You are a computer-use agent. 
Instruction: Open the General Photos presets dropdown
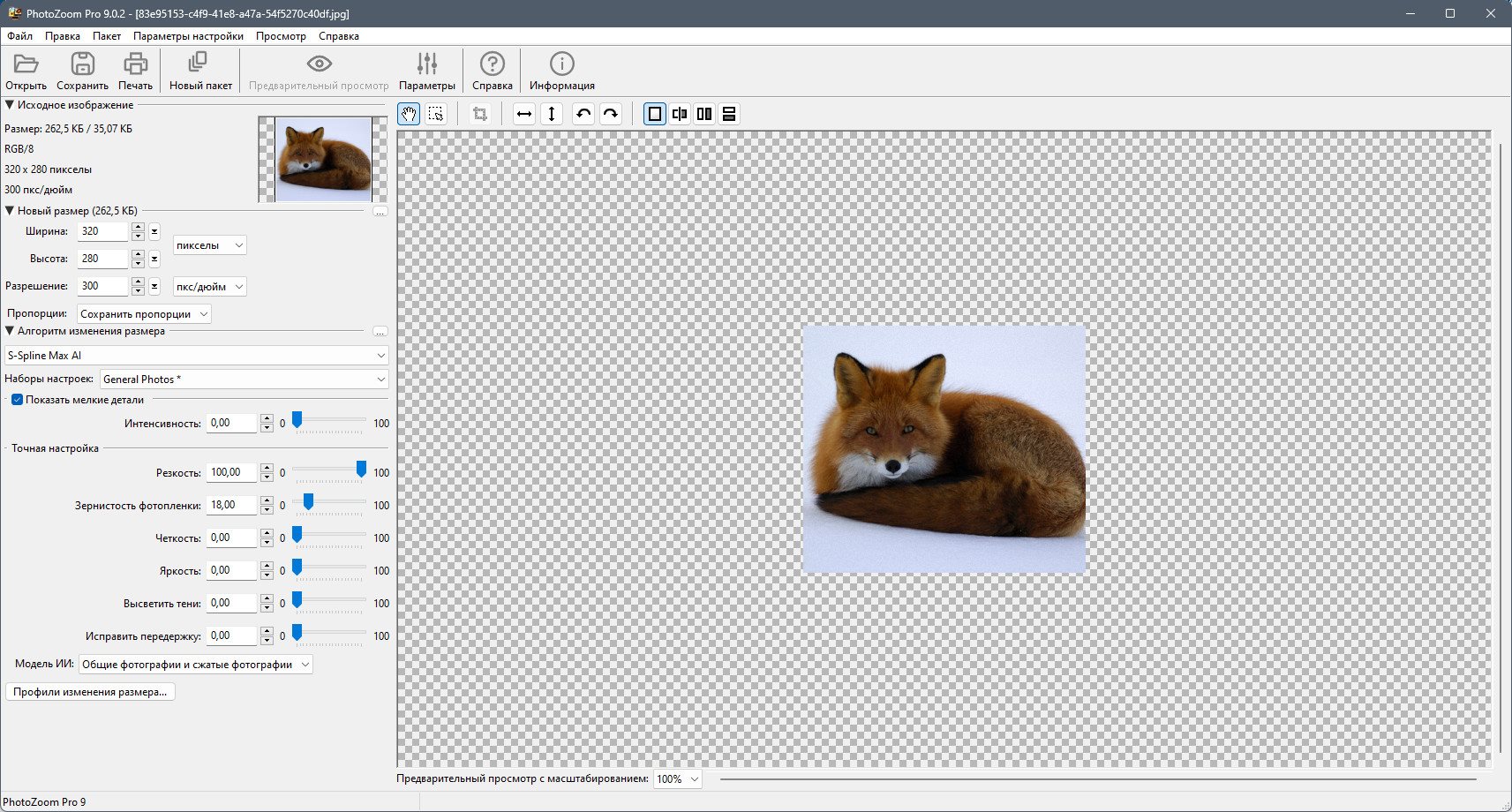244,380
